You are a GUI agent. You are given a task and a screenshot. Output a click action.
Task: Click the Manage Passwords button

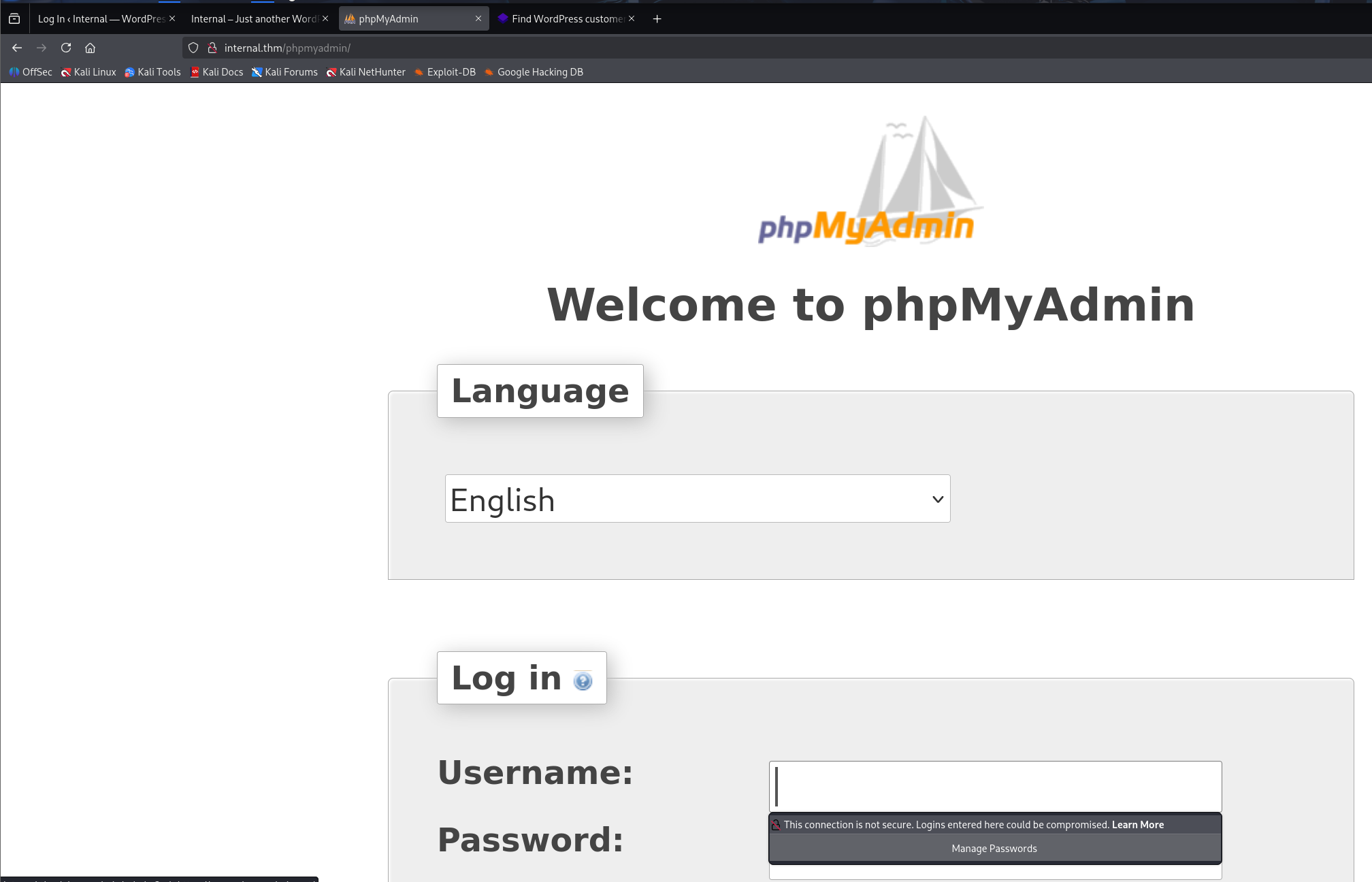point(994,849)
